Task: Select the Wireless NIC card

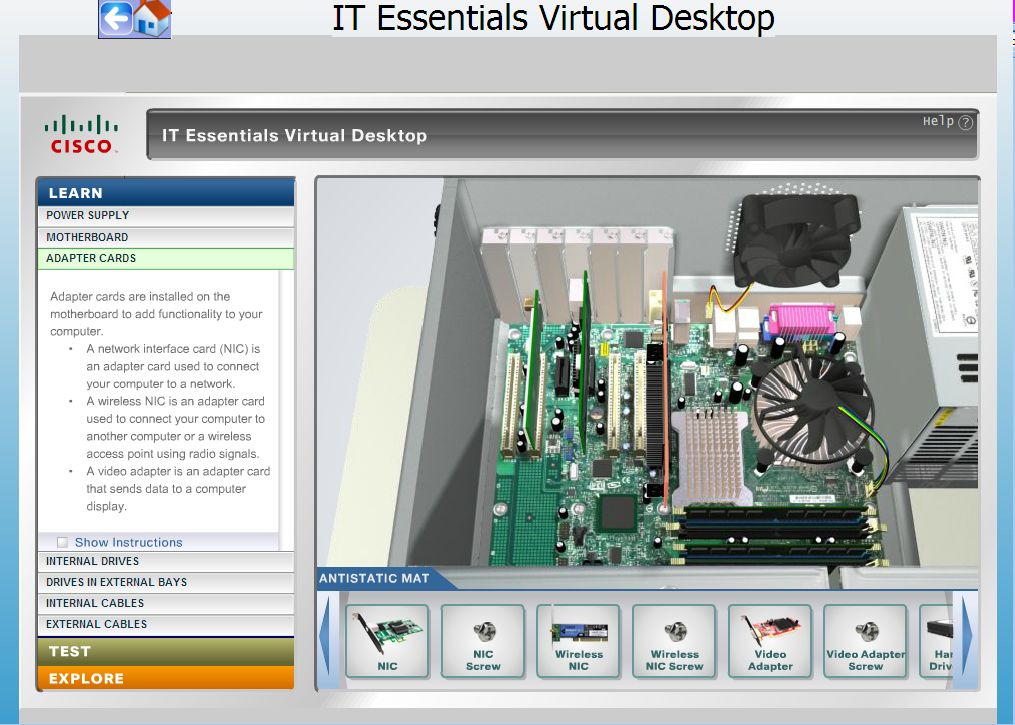Action: 579,641
